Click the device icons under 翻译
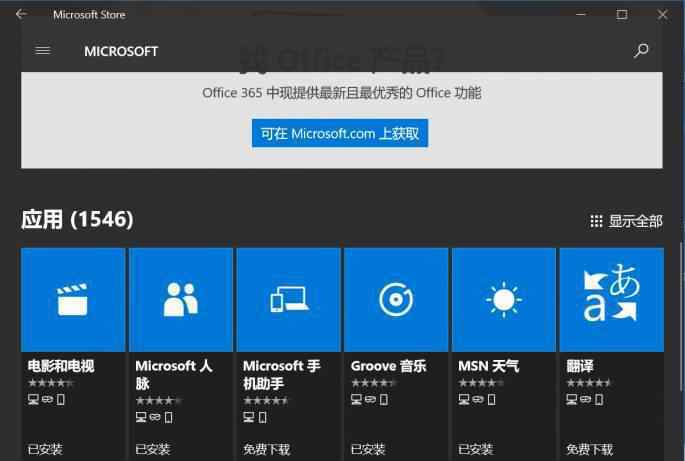Screen dimensions: 685x461 tap(585, 399)
